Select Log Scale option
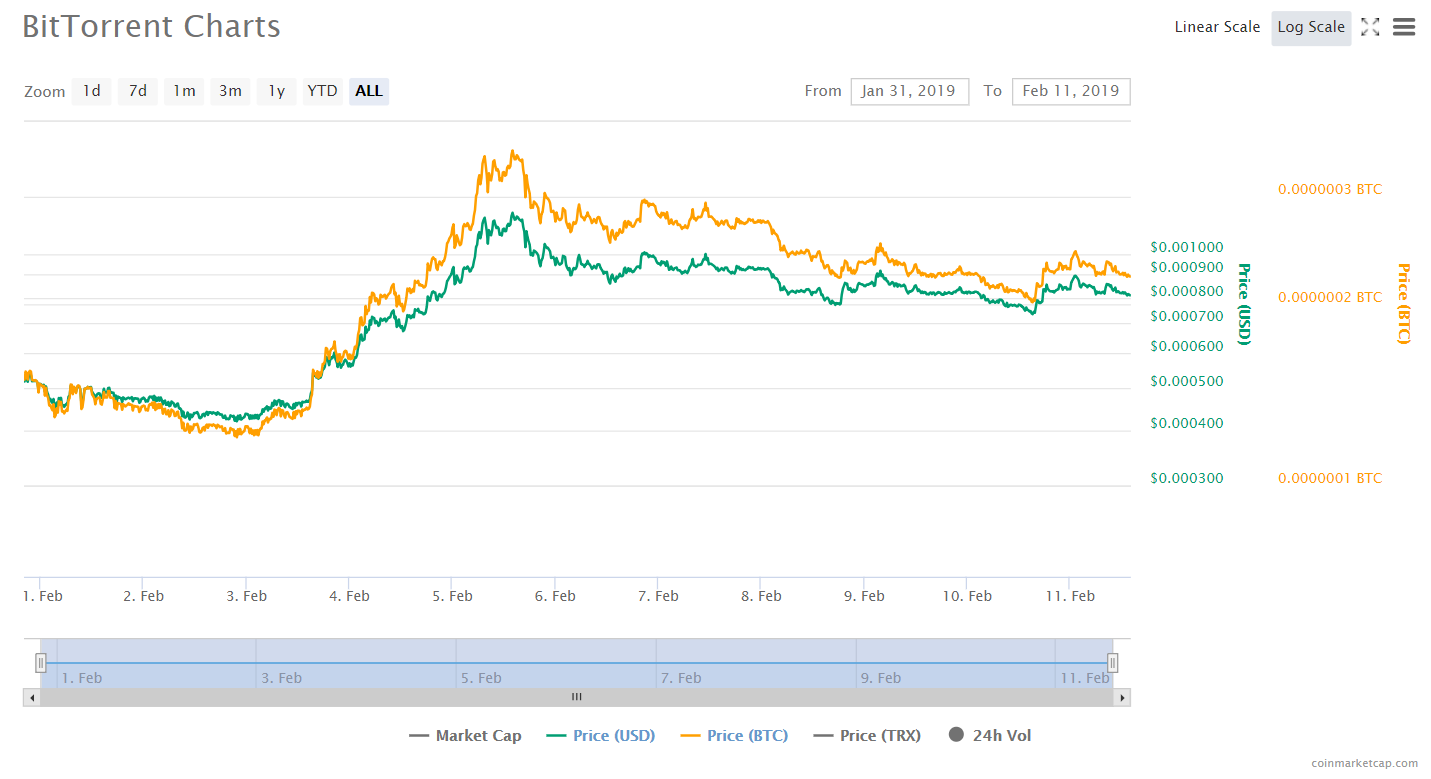1431x779 pixels. tap(1311, 27)
